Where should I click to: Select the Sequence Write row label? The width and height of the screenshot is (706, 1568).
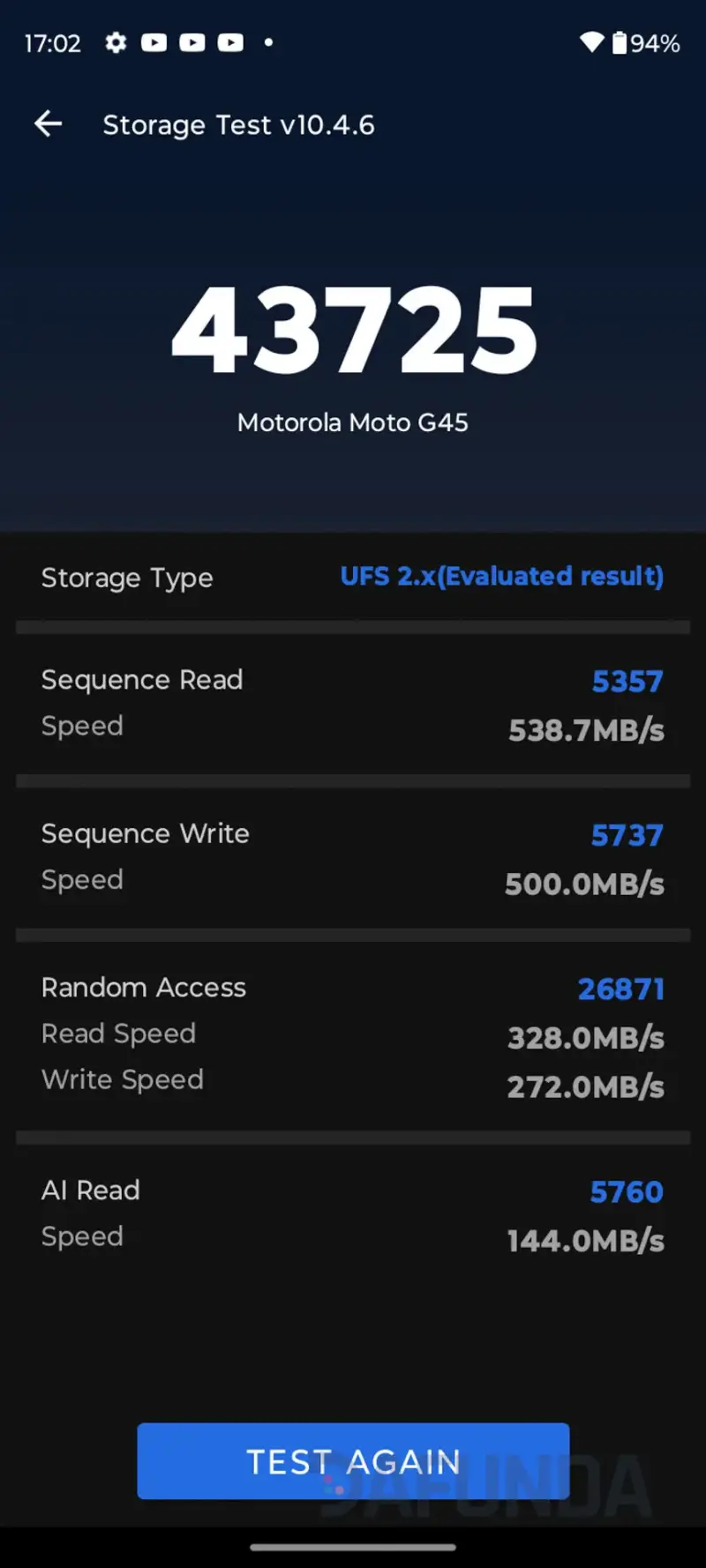click(146, 834)
